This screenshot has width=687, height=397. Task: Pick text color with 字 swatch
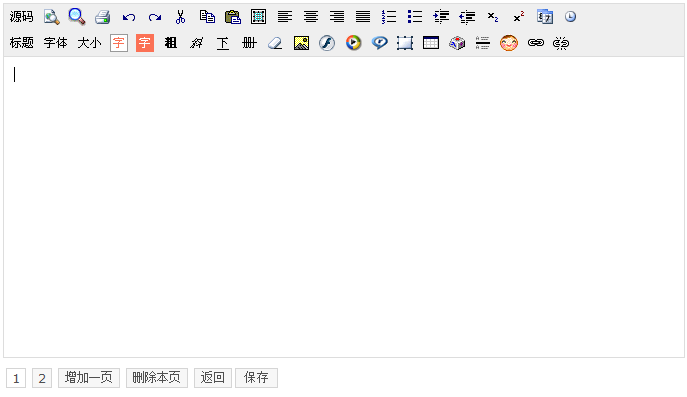(x=119, y=43)
